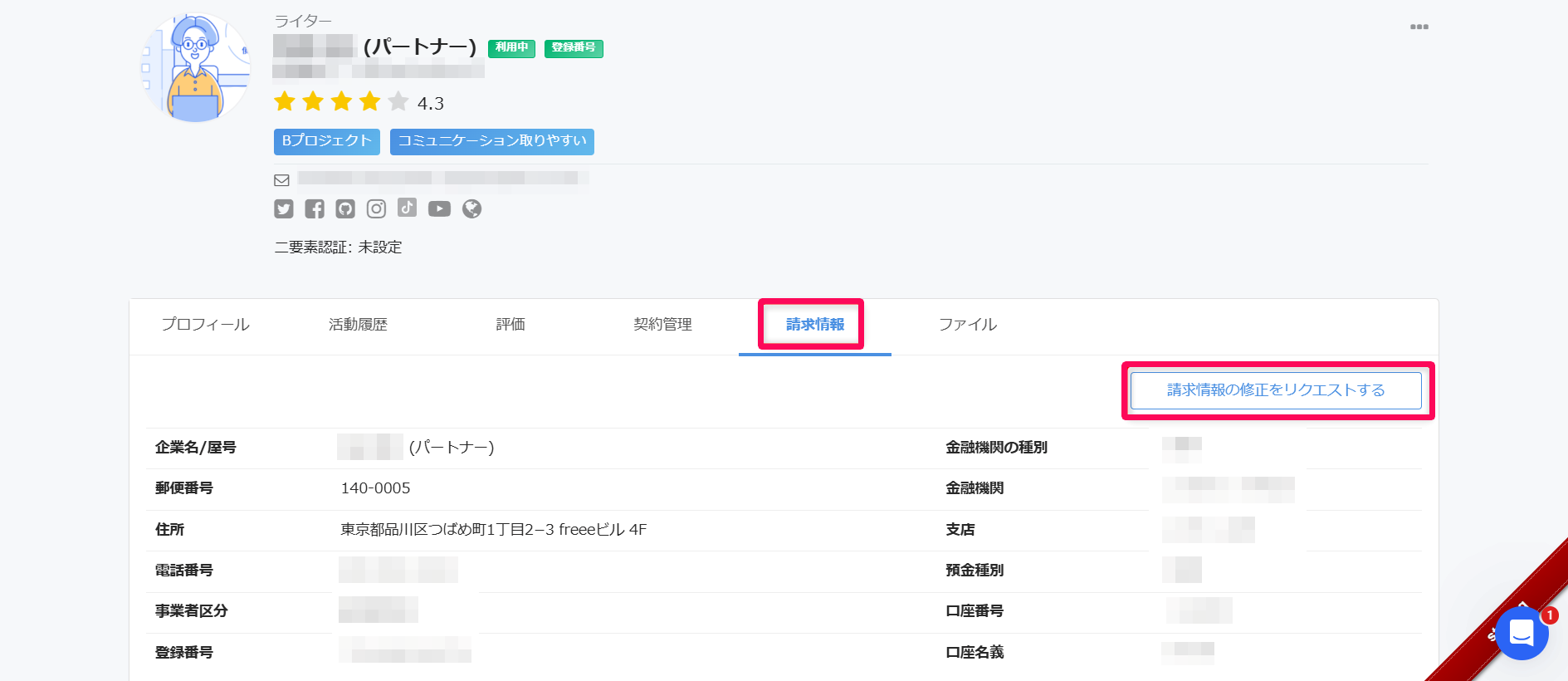The width and height of the screenshot is (1568, 681).
Task: Click the address 東京都品川区つばめ町 text
Action: (493, 530)
